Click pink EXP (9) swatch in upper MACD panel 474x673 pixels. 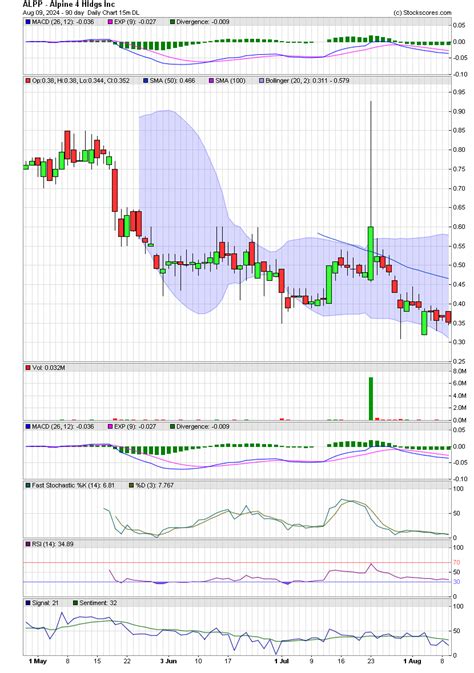(110, 21)
